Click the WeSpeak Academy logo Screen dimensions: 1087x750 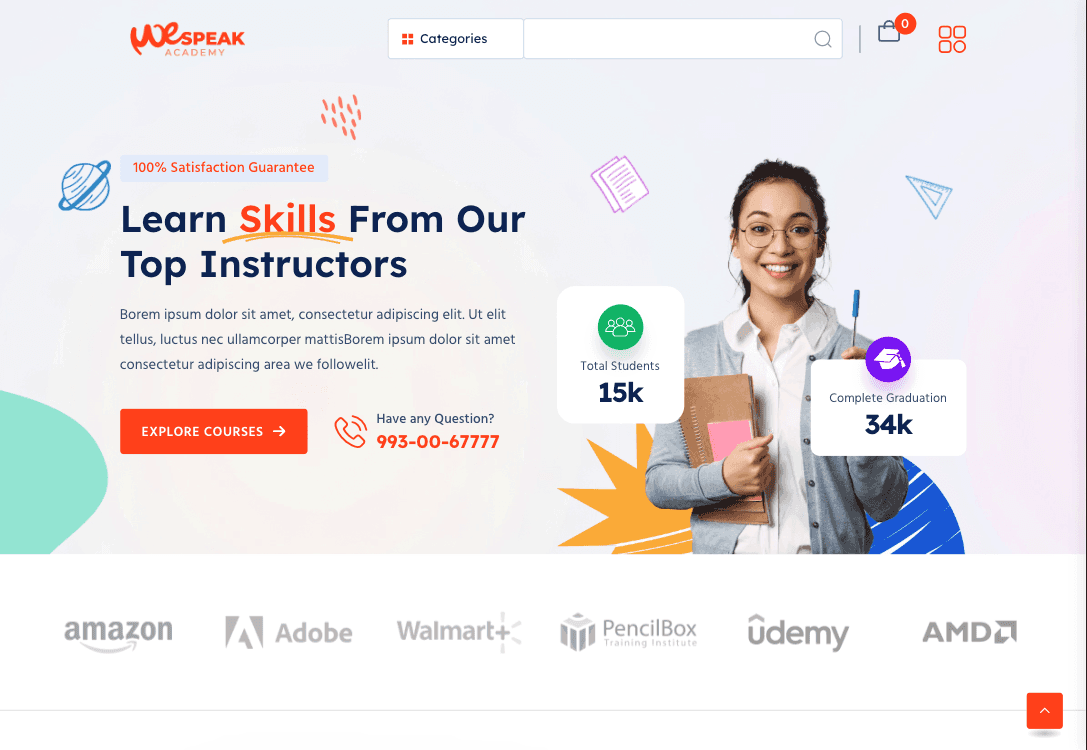coord(187,40)
